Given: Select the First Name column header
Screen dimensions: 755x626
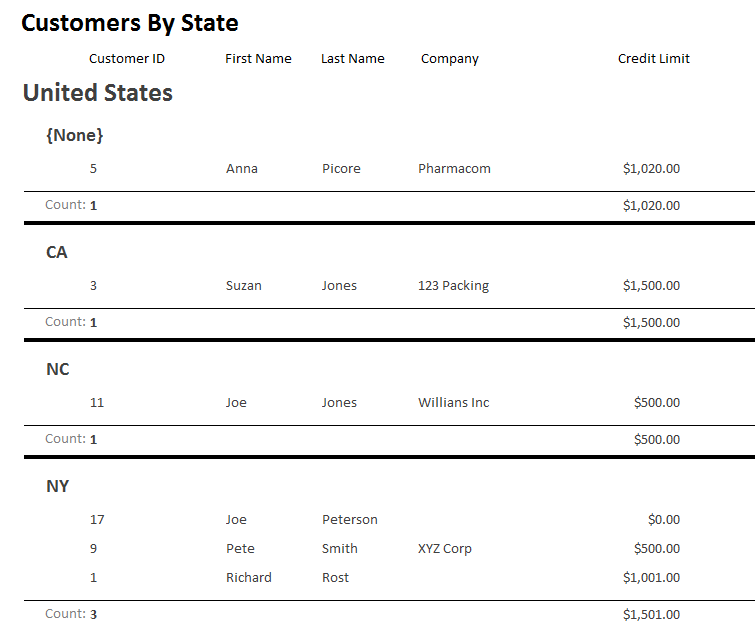Looking at the screenshot, I should (x=258, y=59).
